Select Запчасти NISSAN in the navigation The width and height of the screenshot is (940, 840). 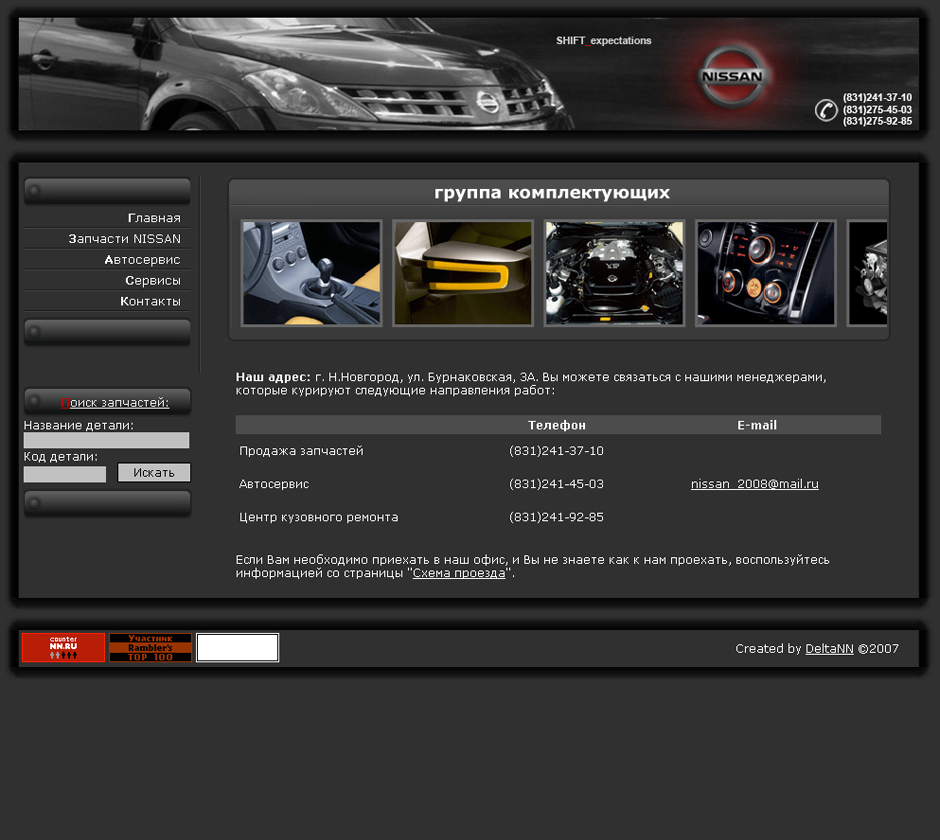tap(125, 238)
